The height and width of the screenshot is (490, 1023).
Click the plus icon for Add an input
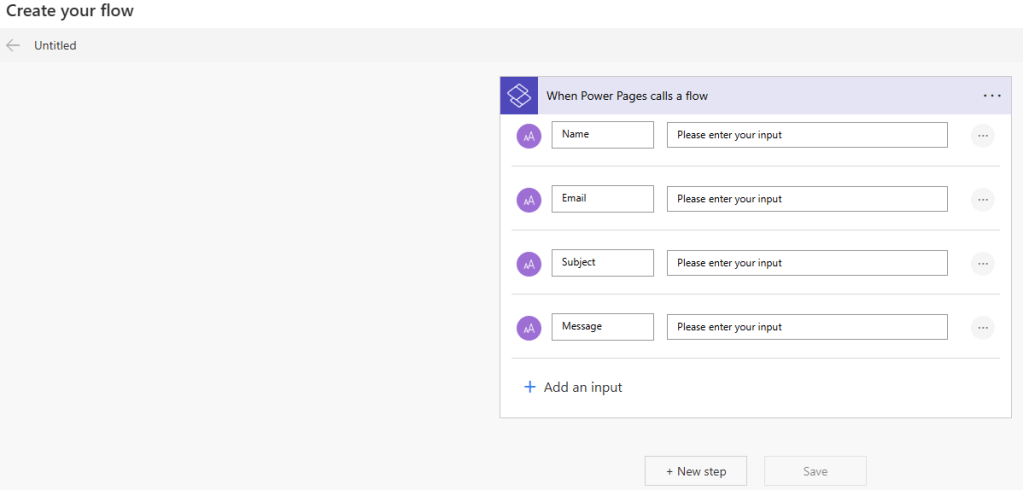[530, 387]
